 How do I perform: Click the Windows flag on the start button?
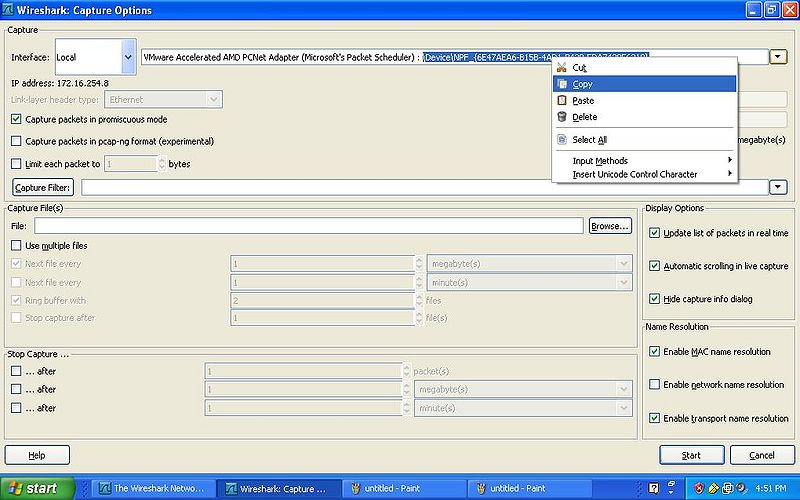15,488
